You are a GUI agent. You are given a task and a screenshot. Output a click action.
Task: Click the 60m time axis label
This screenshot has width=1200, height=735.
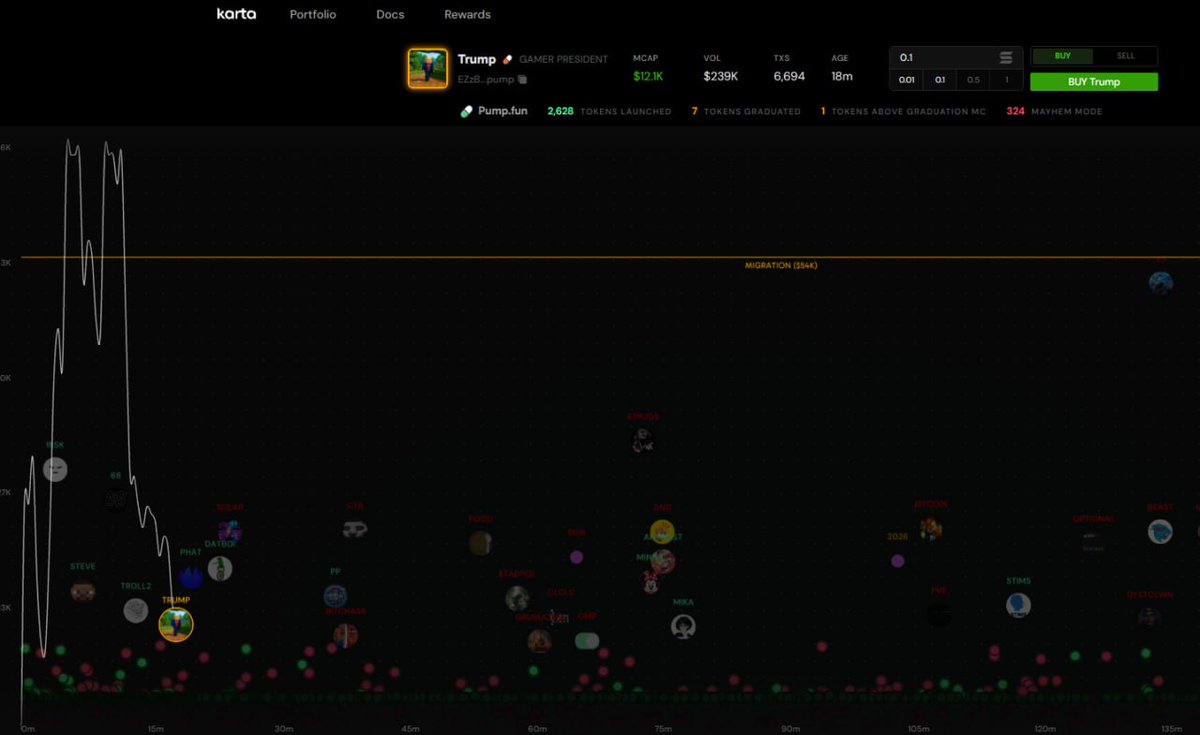click(x=537, y=728)
